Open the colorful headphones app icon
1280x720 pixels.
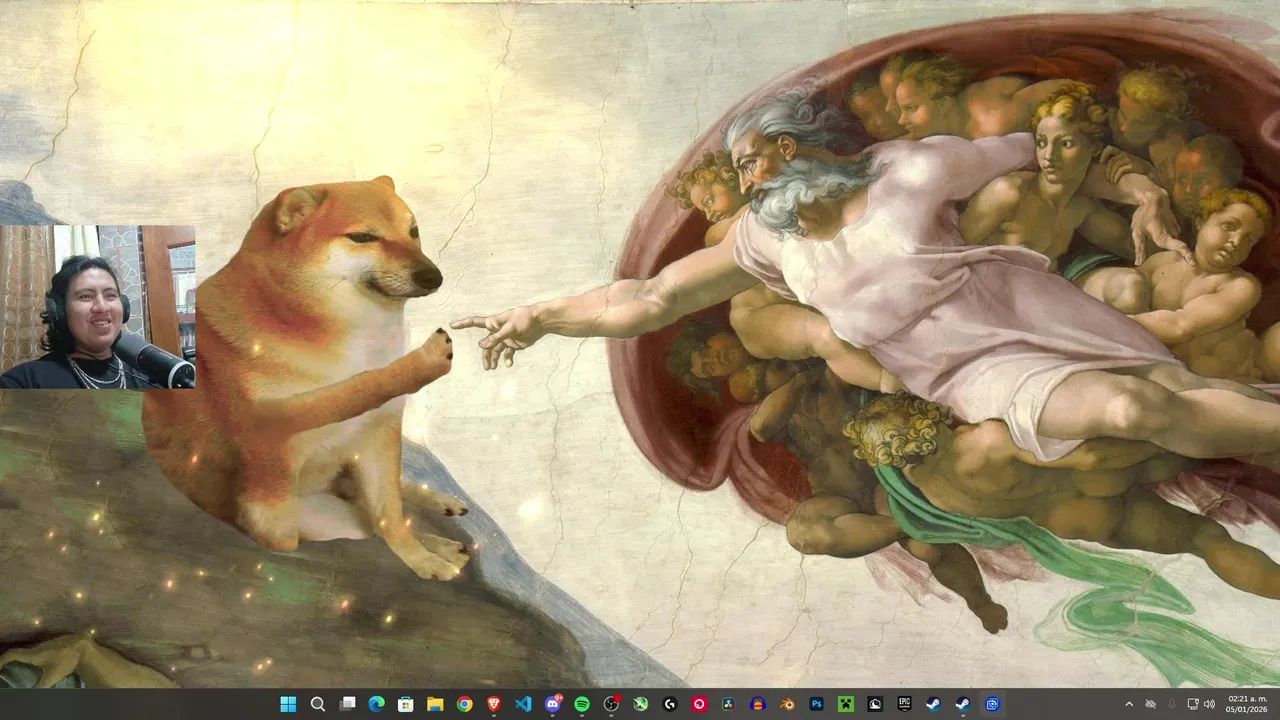point(758,704)
